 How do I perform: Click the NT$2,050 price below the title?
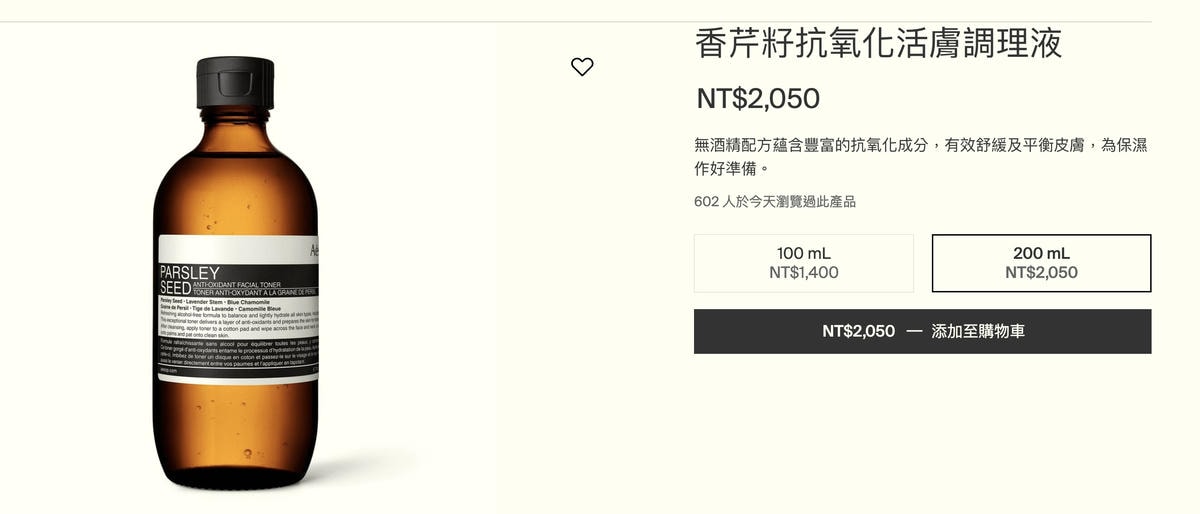pyautogui.click(x=758, y=98)
